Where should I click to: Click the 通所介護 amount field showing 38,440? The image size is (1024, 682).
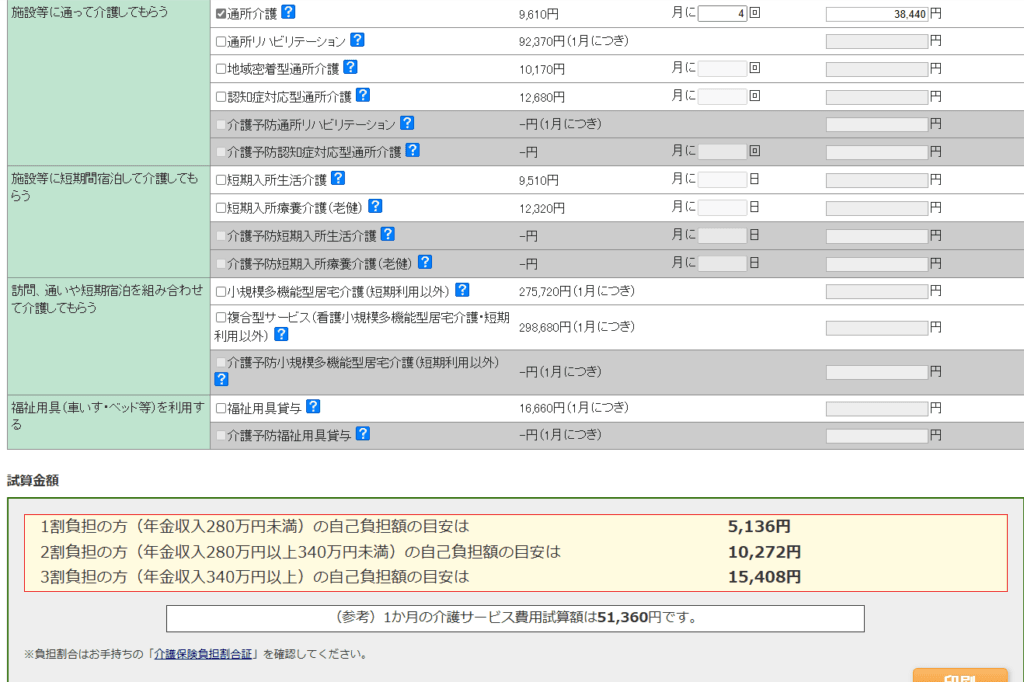876,14
